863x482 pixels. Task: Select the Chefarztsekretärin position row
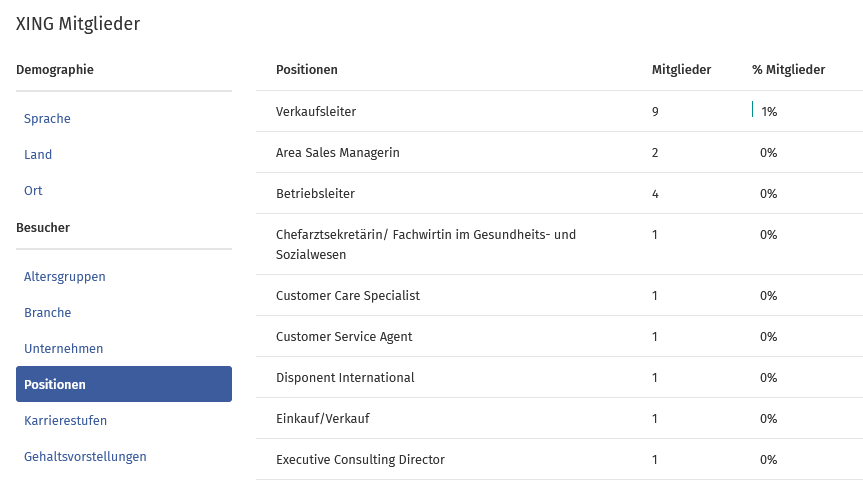559,244
